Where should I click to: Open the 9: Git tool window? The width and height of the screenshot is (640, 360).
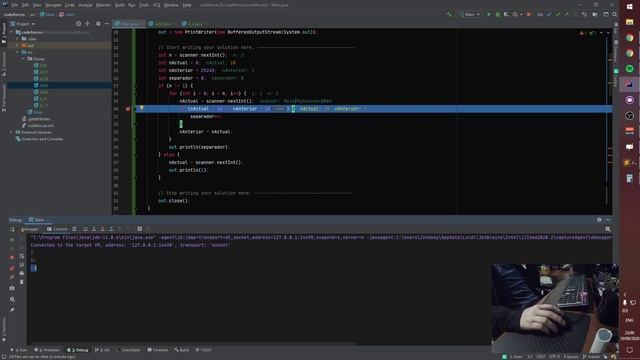(102, 350)
